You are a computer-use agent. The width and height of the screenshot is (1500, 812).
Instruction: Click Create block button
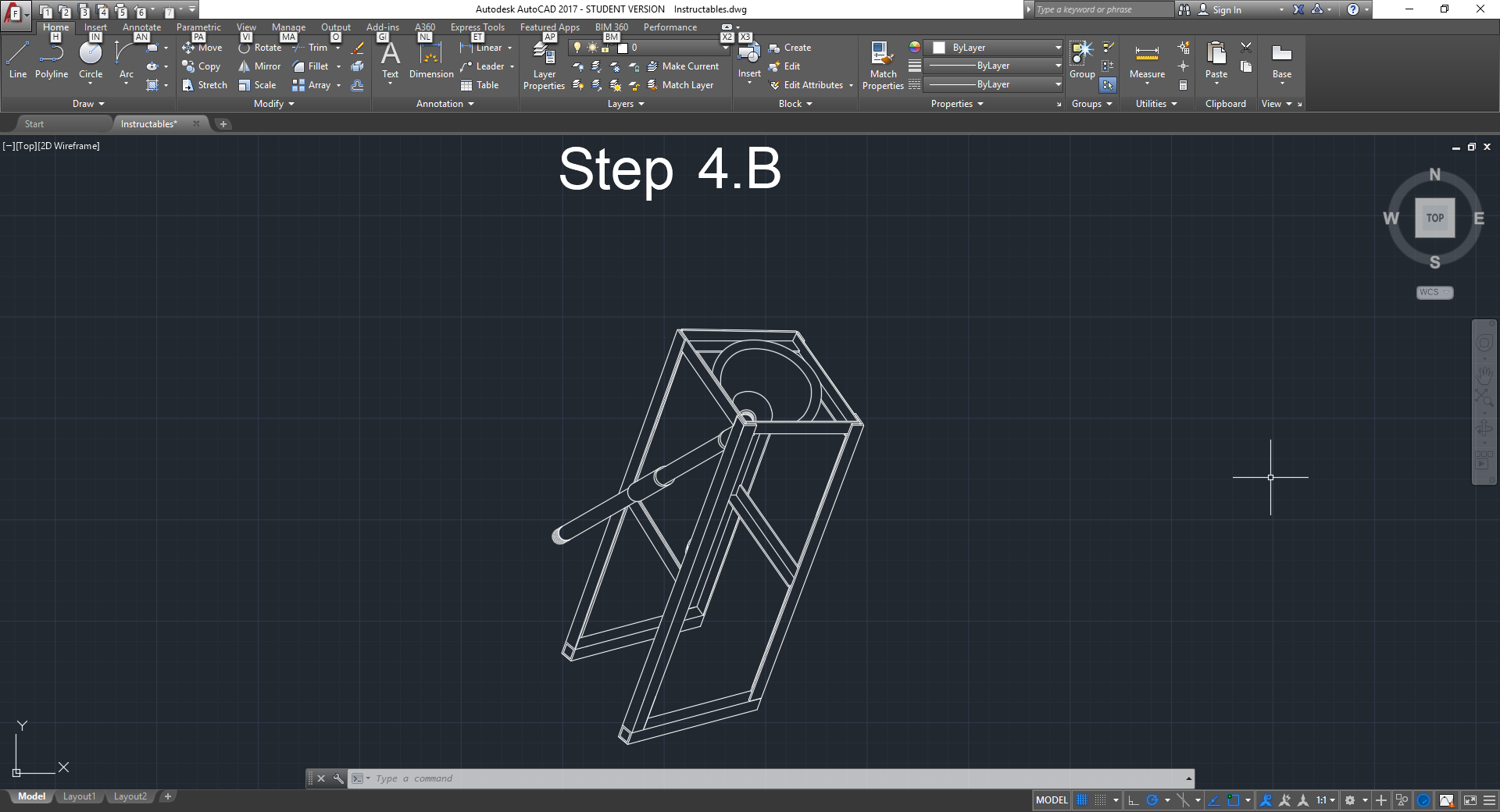click(790, 48)
